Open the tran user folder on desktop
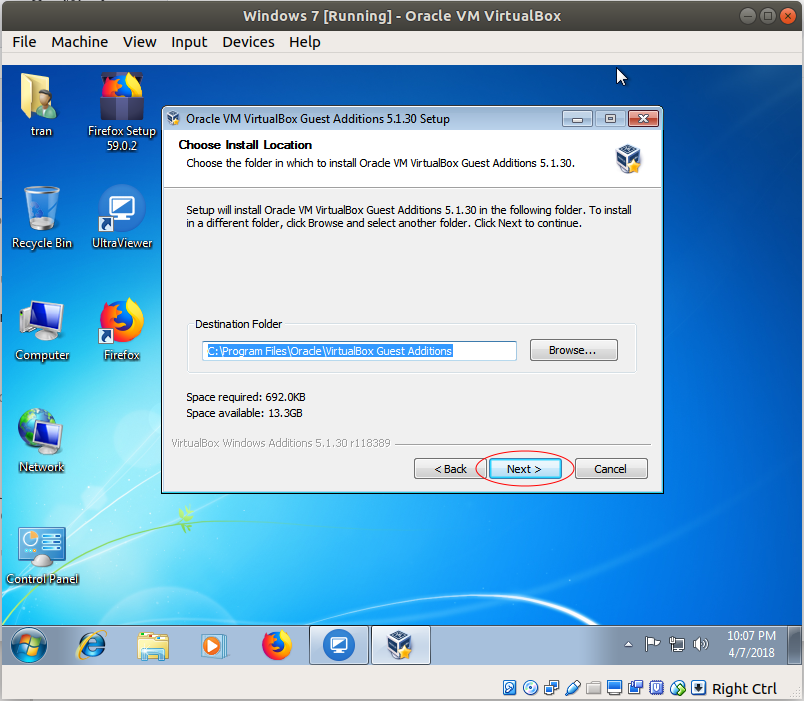The width and height of the screenshot is (804, 701). coord(41,105)
